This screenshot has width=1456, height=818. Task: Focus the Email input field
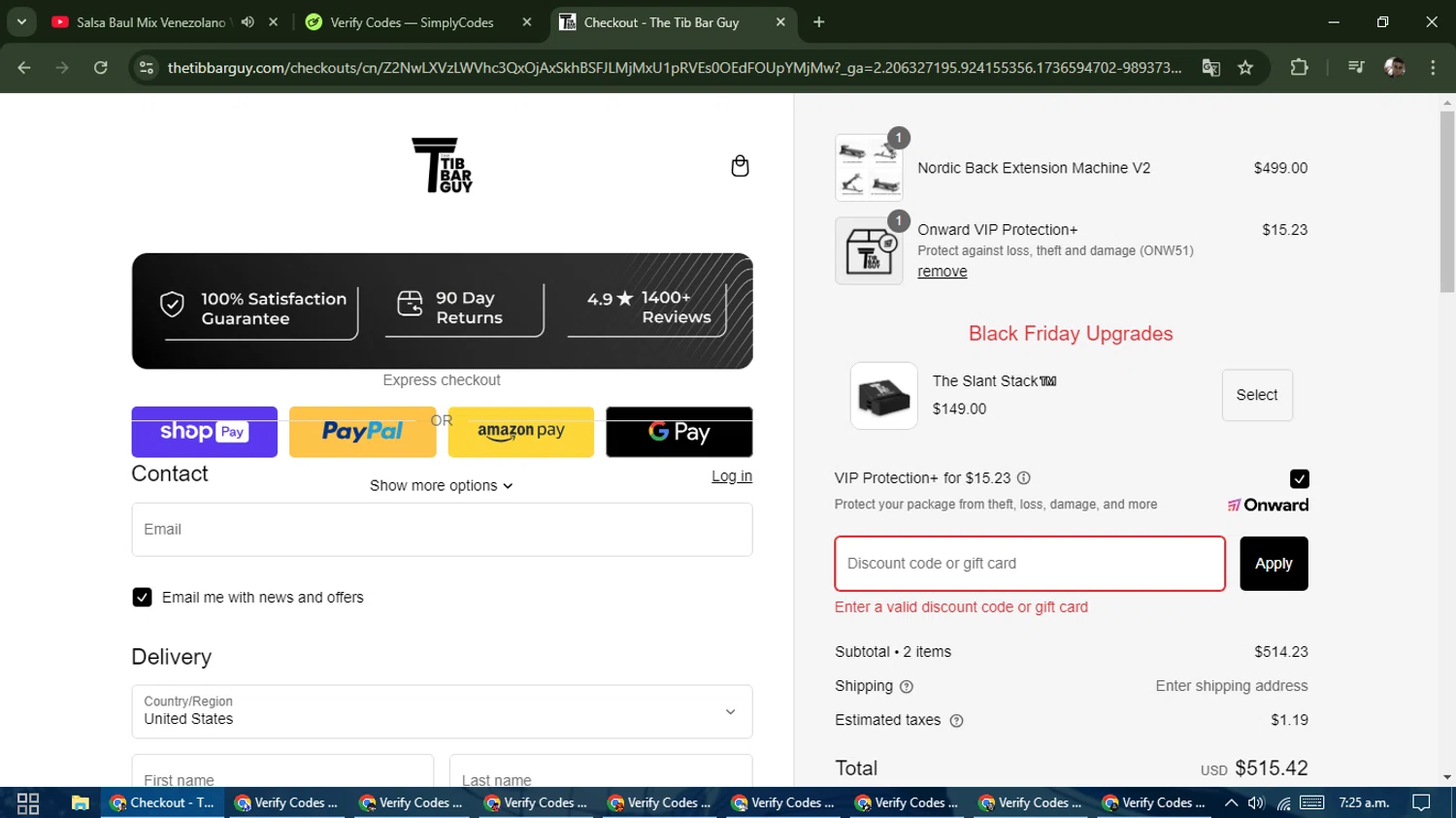point(442,530)
